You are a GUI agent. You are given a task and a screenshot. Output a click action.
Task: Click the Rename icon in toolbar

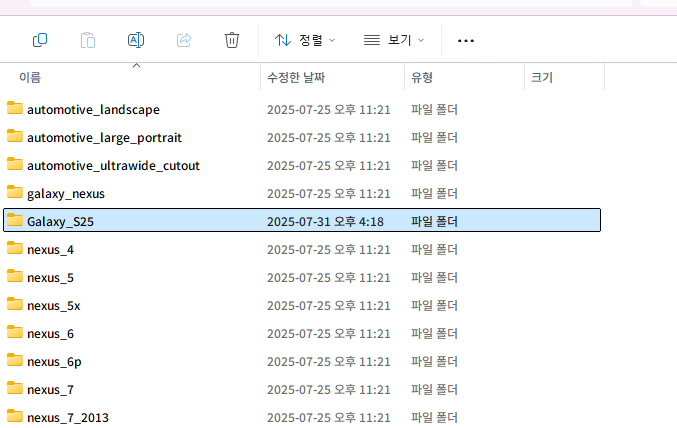(x=136, y=40)
